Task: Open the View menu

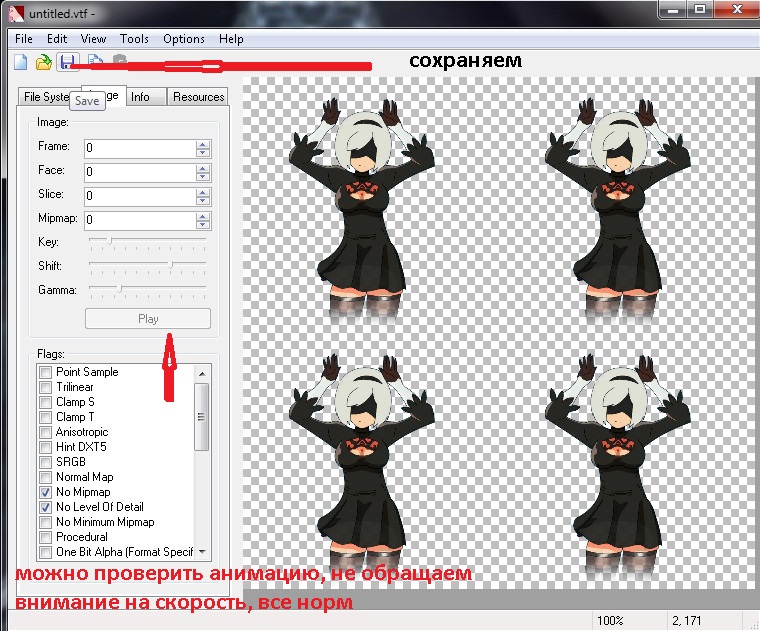Action: point(93,39)
